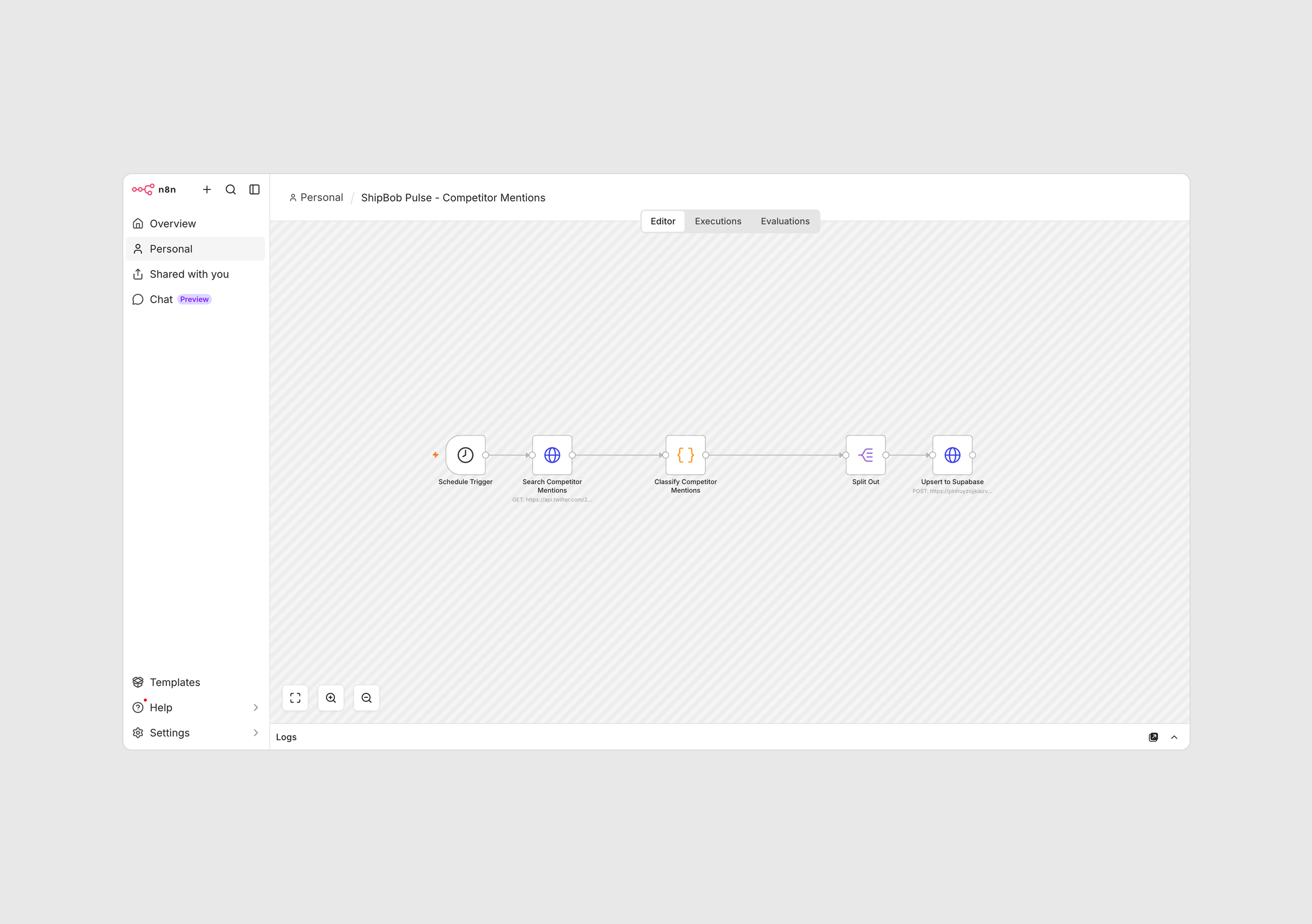Collapse sidebar with panel toggle icon

click(x=255, y=190)
